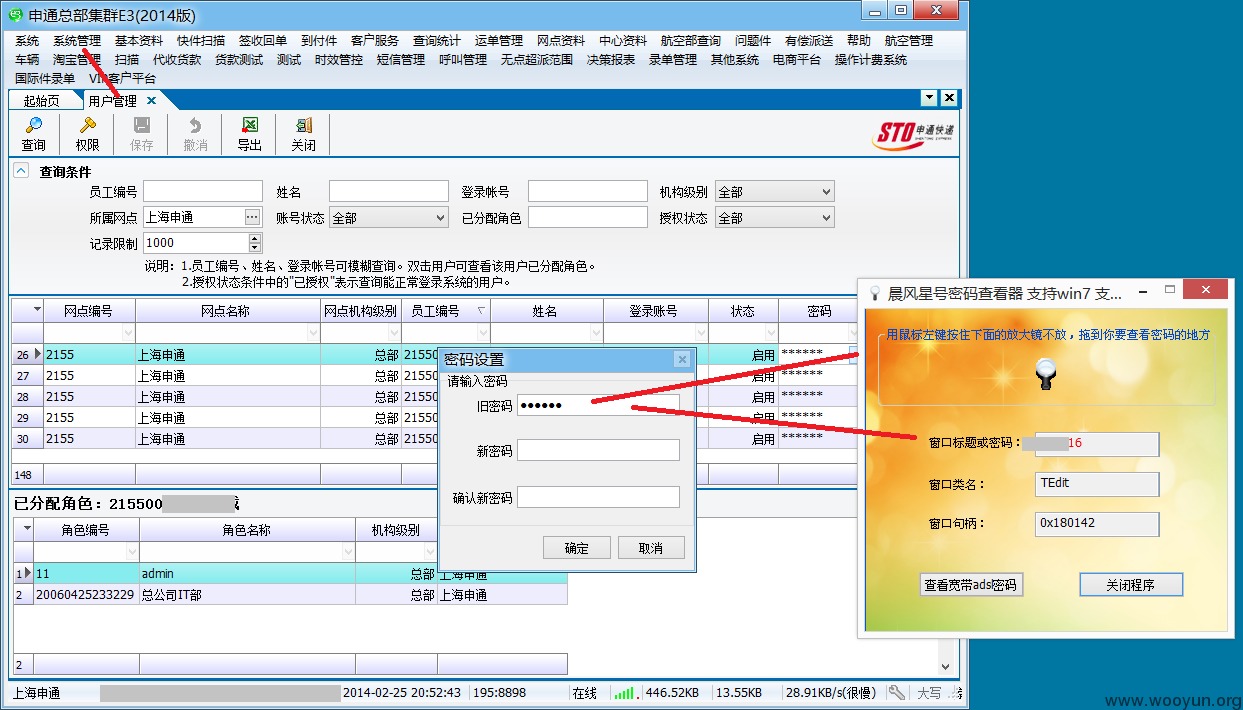The width and height of the screenshot is (1243, 710).
Task: Open the filter dropdown under 角色名称 column
Action: 347,551
